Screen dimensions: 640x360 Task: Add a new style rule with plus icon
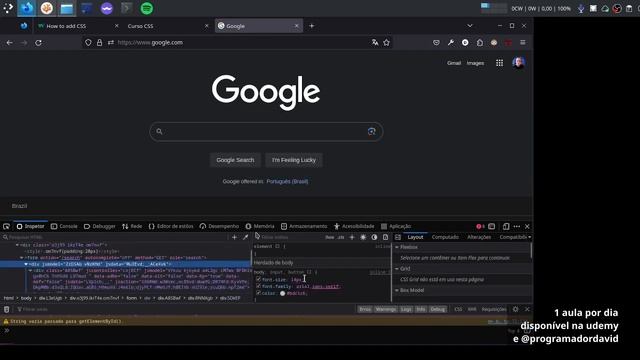click(x=352, y=237)
